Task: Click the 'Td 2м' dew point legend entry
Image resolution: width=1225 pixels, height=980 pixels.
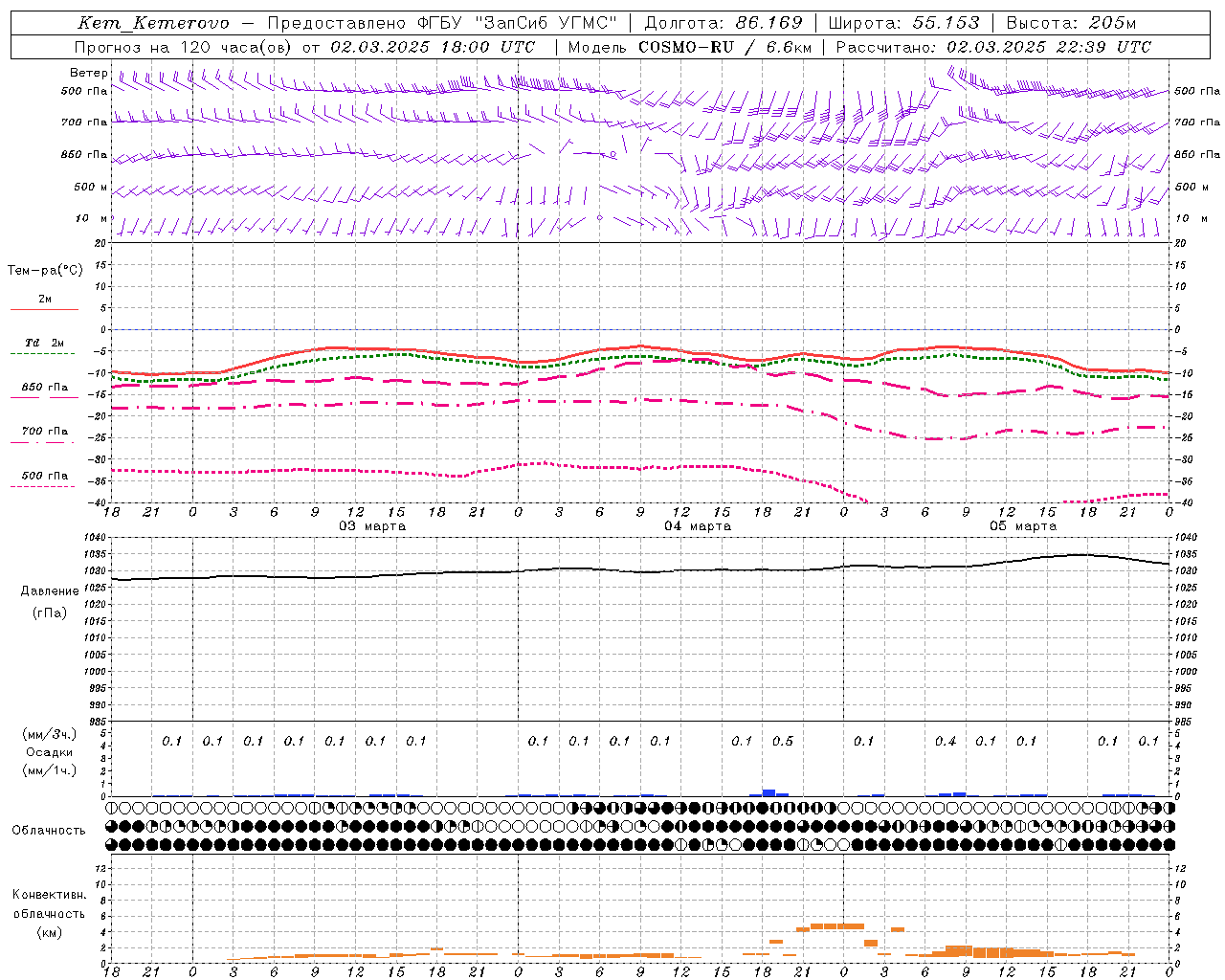Action: [x=44, y=343]
